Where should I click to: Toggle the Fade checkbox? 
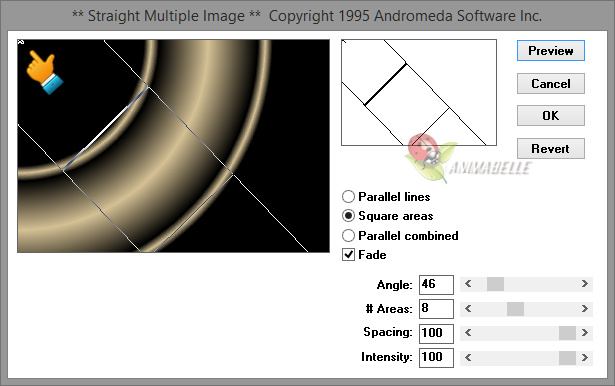click(348, 255)
